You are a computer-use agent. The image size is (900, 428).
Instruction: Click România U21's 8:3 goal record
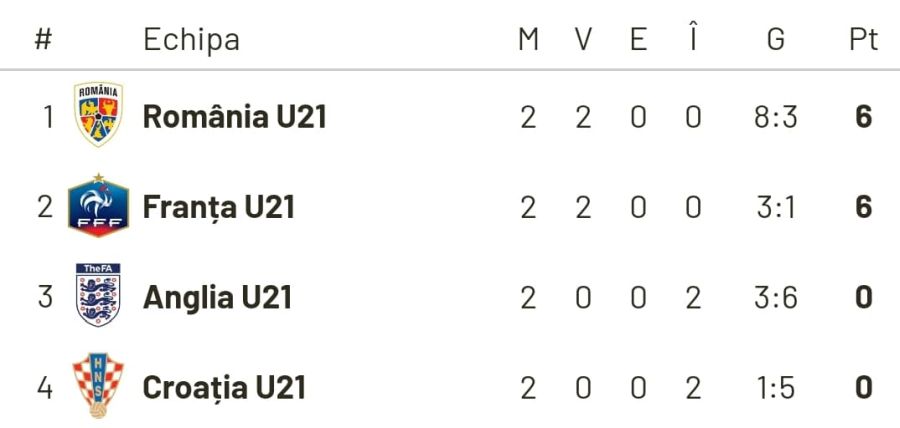pos(775,117)
